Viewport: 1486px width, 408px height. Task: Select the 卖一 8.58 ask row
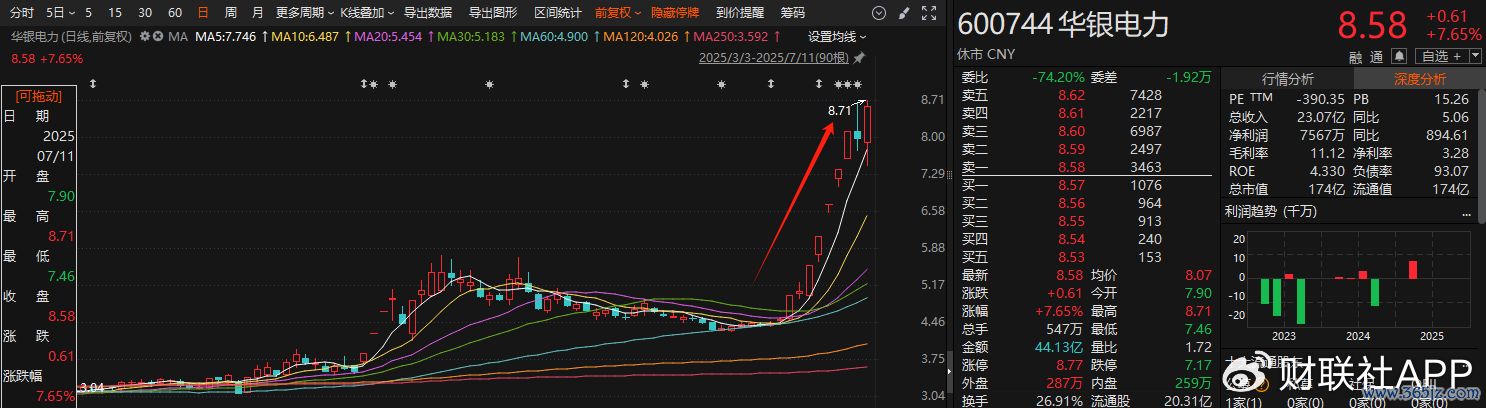[1086, 166]
